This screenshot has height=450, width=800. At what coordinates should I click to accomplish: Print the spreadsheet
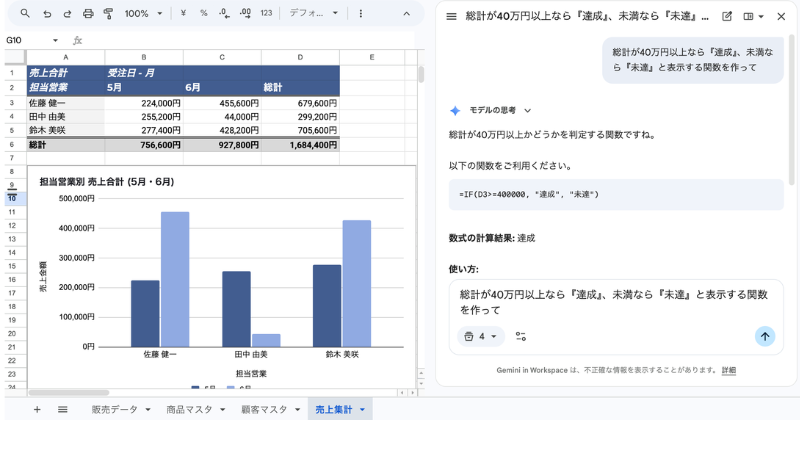[x=88, y=14]
